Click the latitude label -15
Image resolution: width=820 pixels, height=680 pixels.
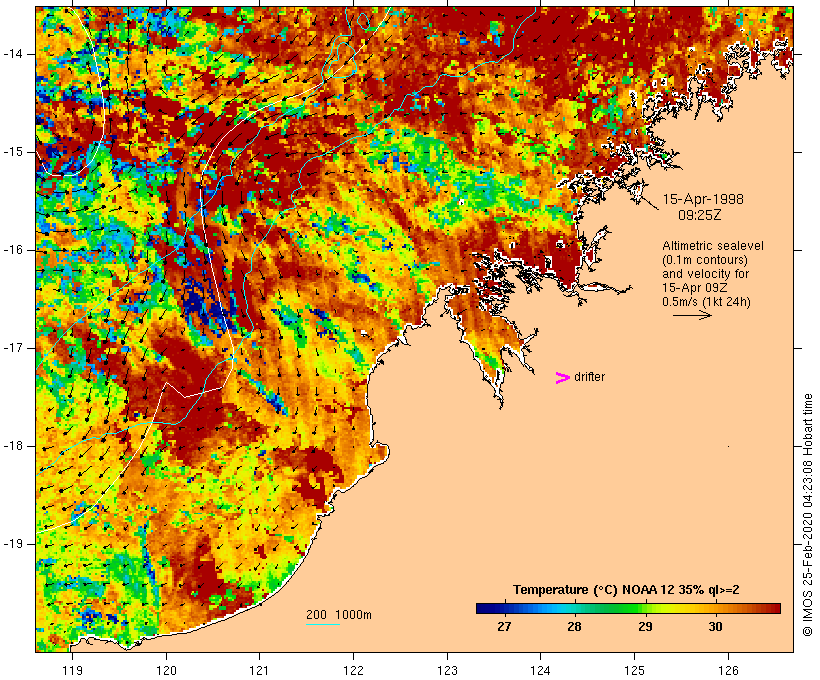(13, 152)
